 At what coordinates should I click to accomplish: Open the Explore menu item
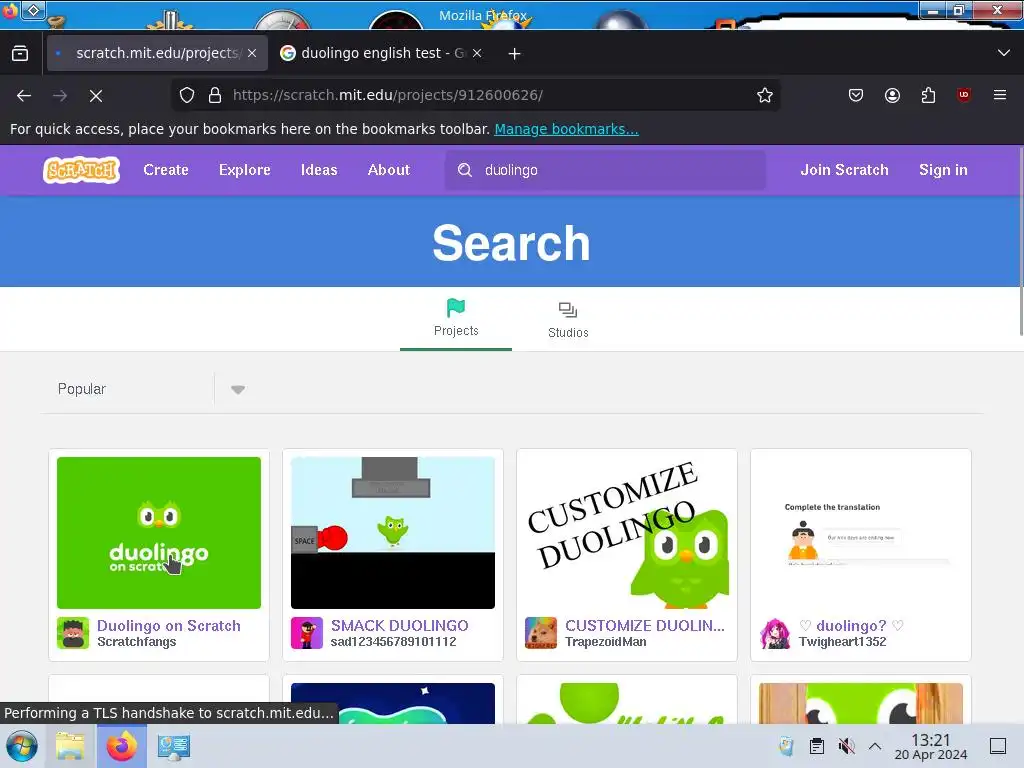click(245, 170)
